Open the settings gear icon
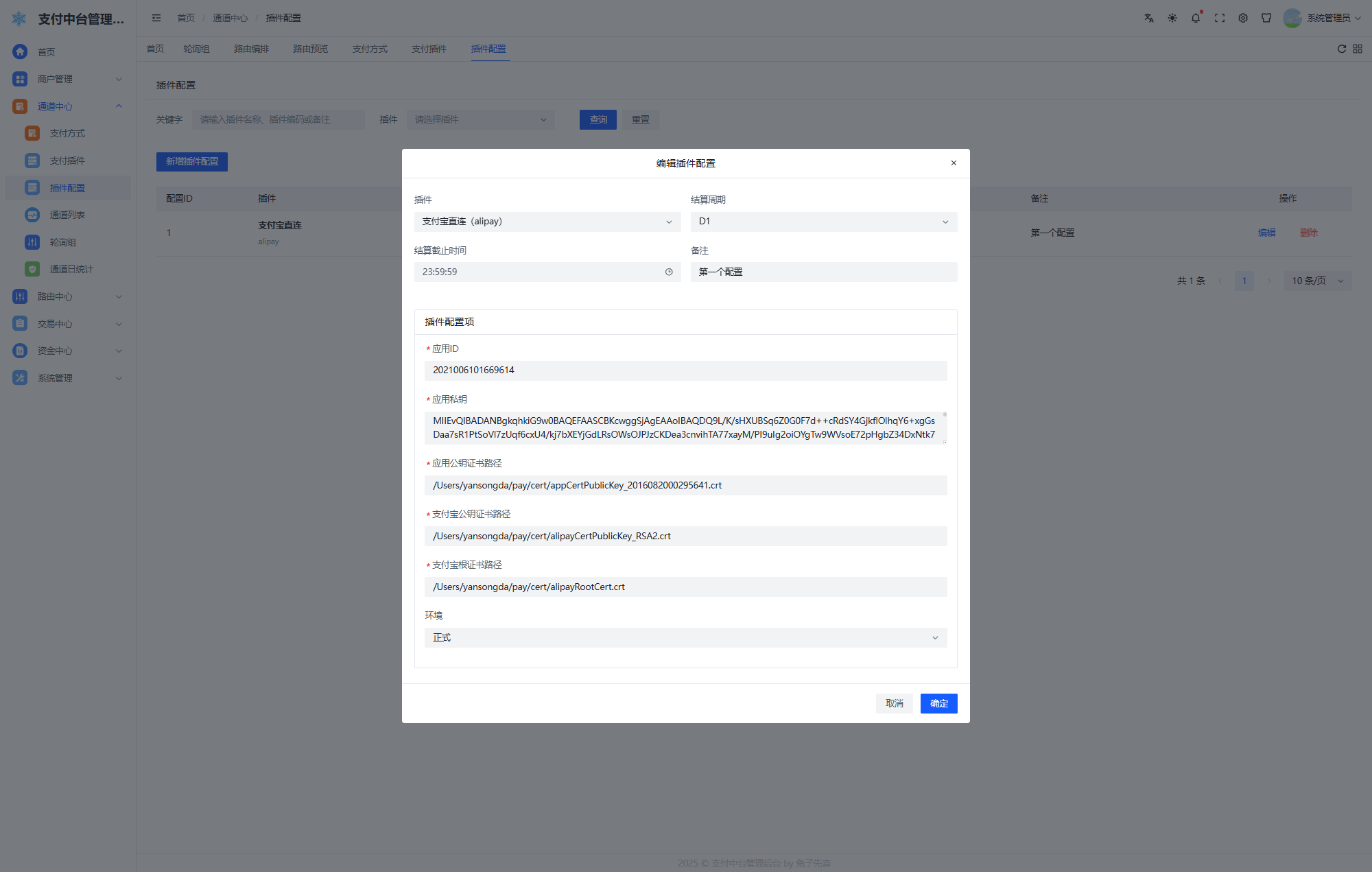 pyautogui.click(x=1243, y=19)
